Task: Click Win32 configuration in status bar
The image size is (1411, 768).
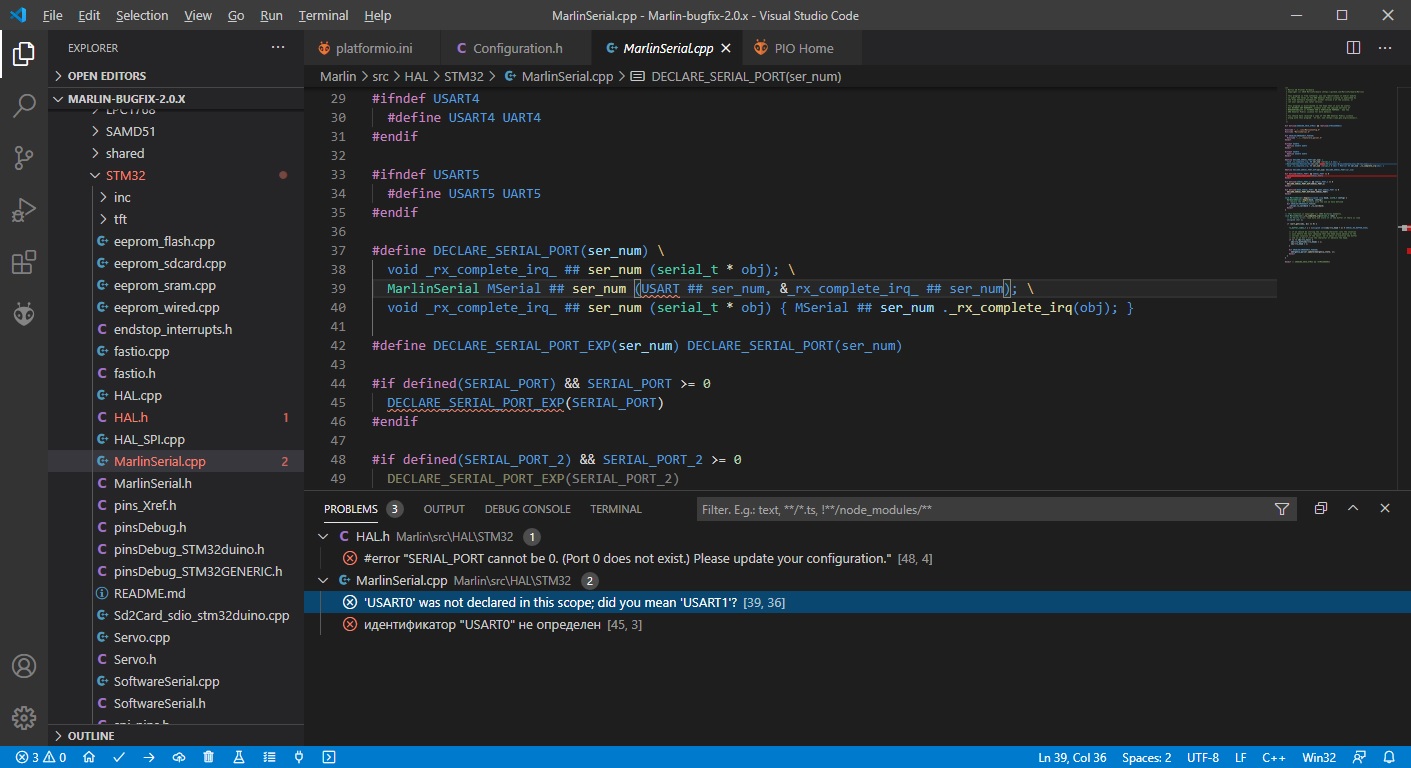Action: (1319, 758)
